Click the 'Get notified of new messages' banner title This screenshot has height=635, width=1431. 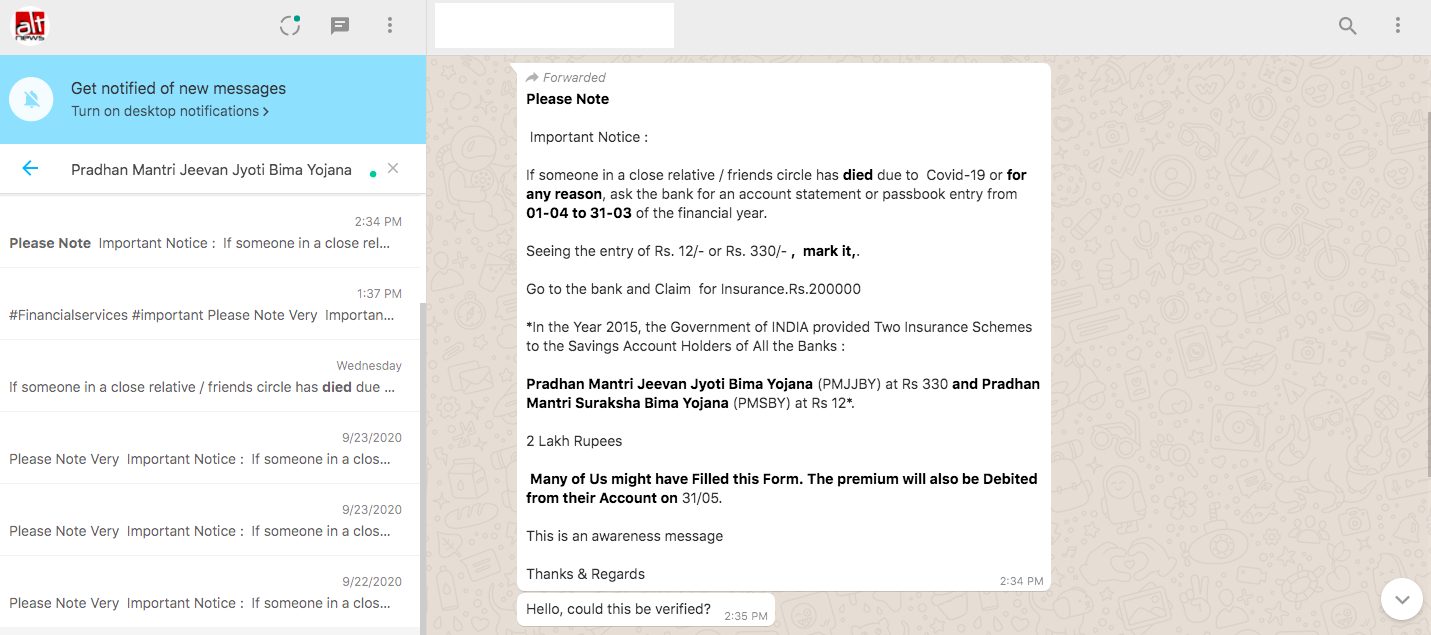[178, 88]
